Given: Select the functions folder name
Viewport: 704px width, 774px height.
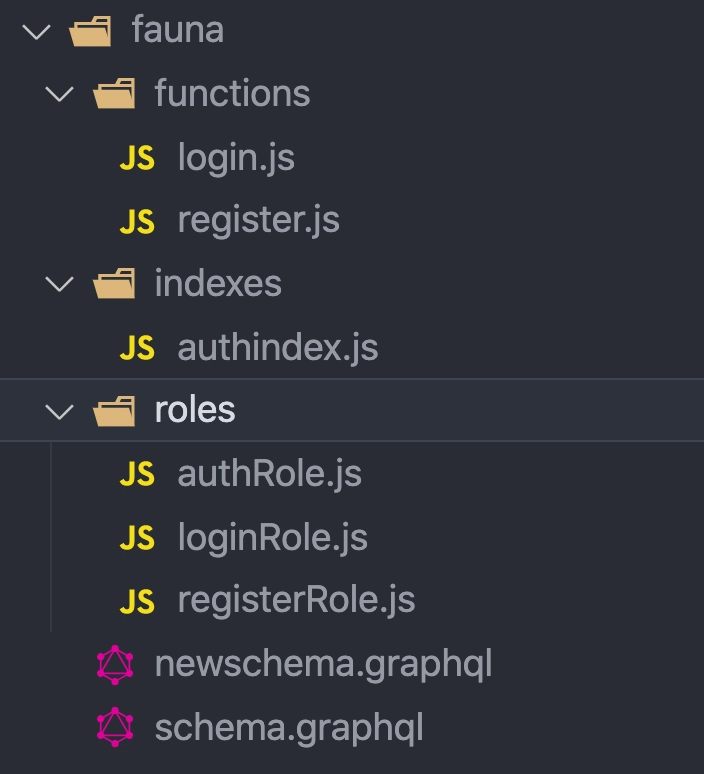Looking at the screenshot, I should pyautogui.click(x=233, y=93).
